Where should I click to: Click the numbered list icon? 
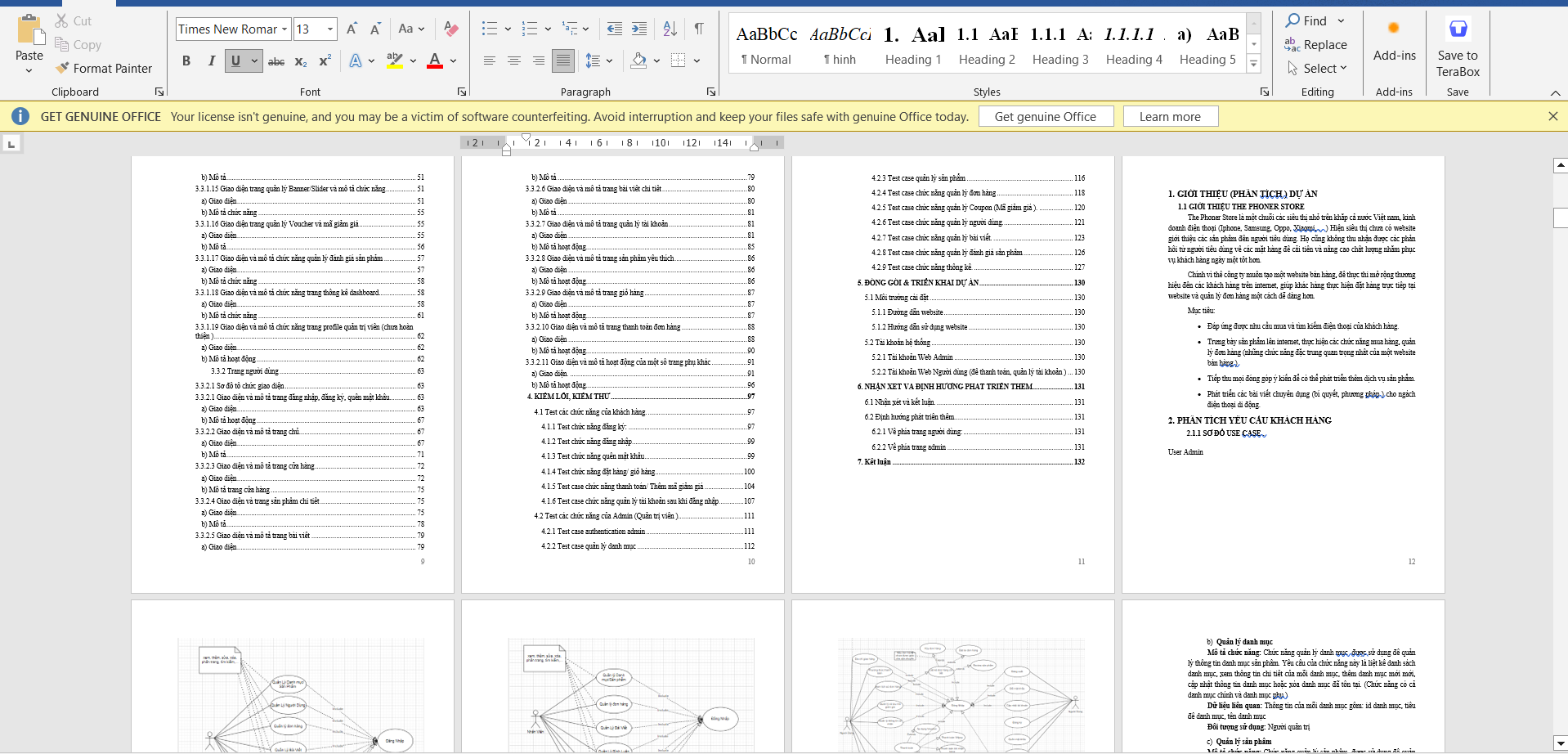(x=530, y=29)
